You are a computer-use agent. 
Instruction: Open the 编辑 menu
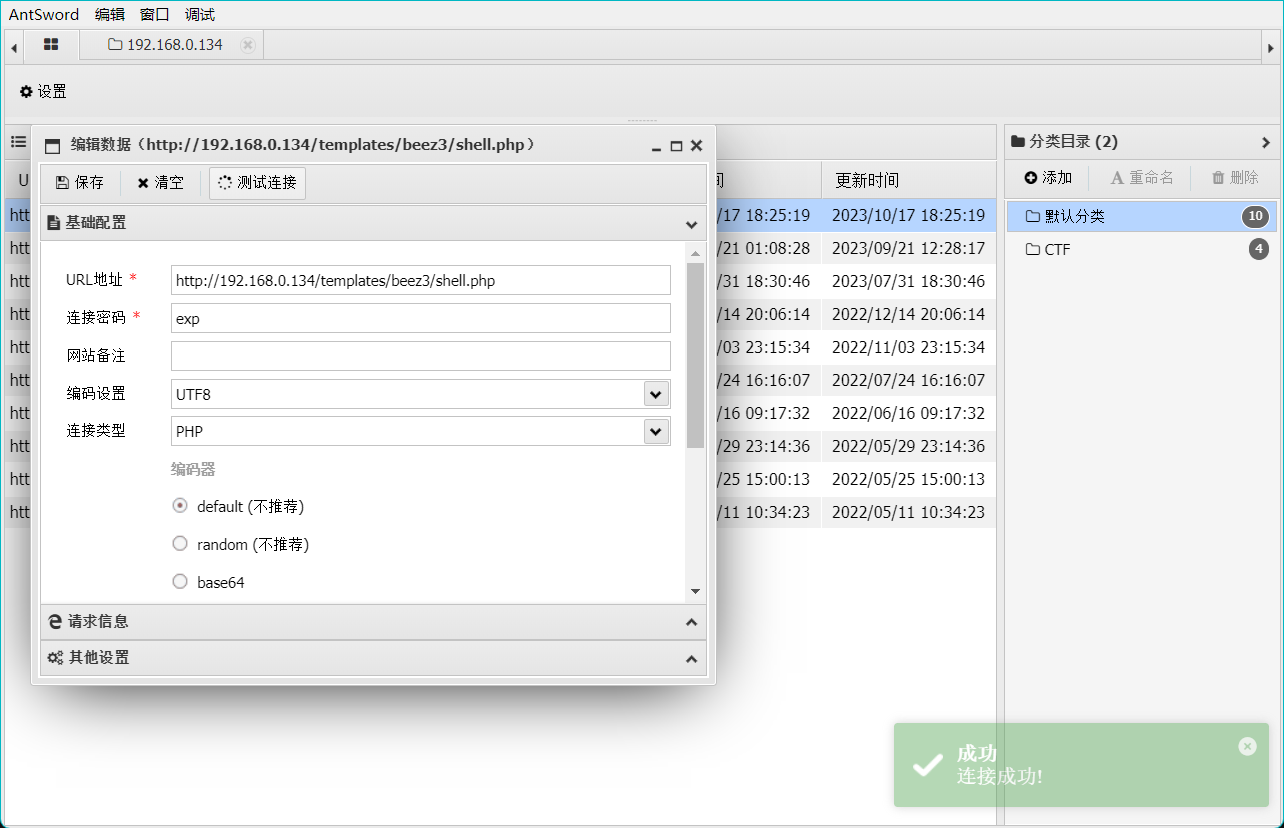coord(110,14)
